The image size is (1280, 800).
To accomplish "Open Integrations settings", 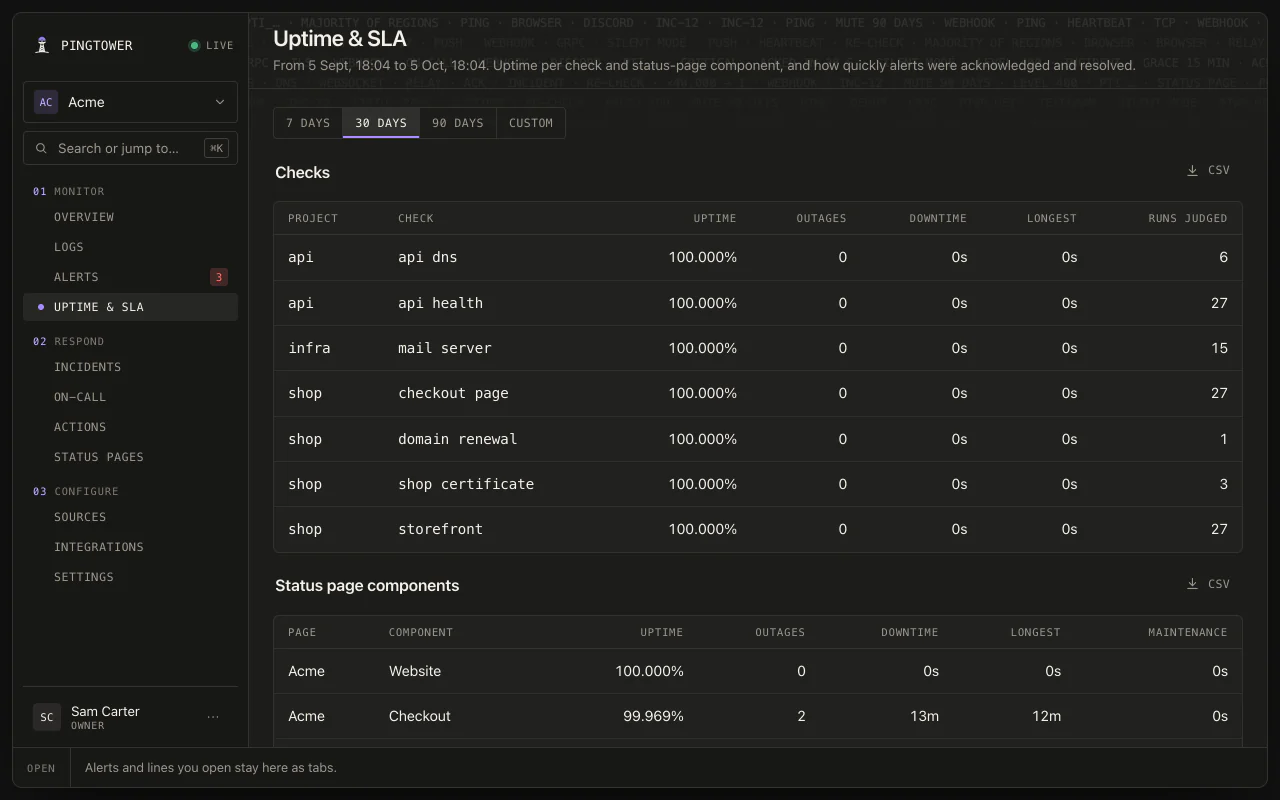I will click(x=130, y=547).
